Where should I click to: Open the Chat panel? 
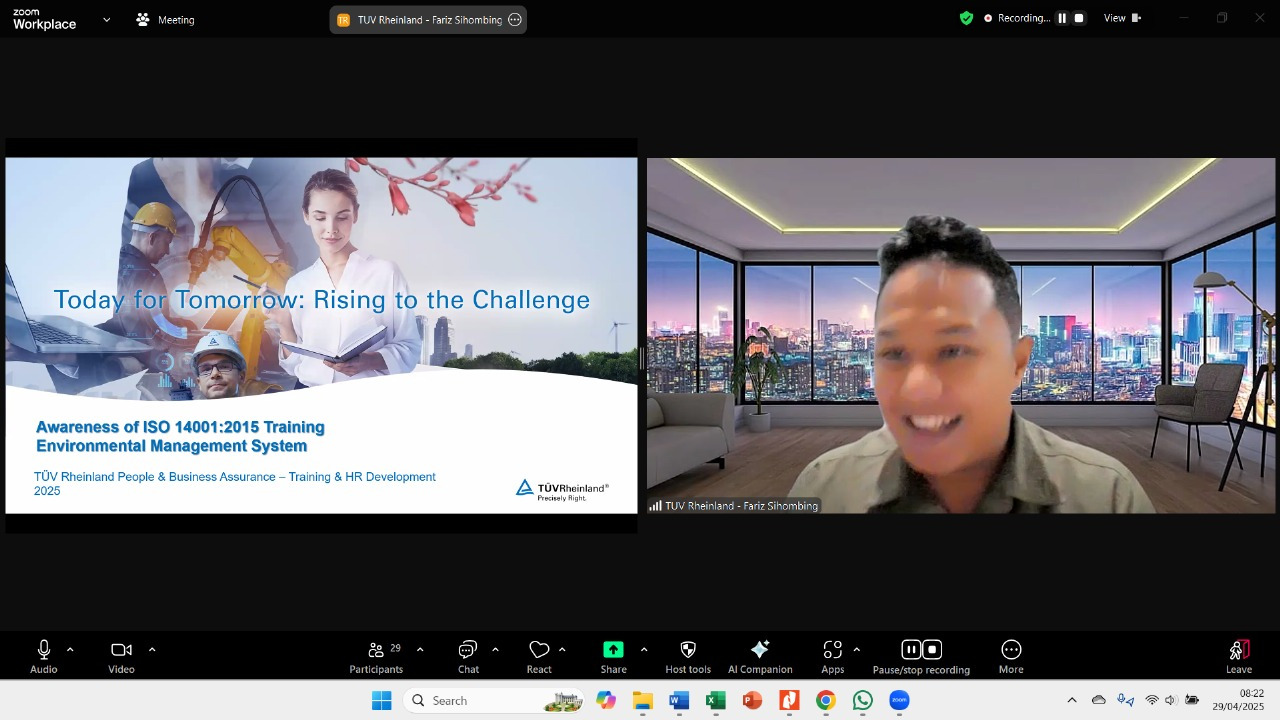pos(468,657)
